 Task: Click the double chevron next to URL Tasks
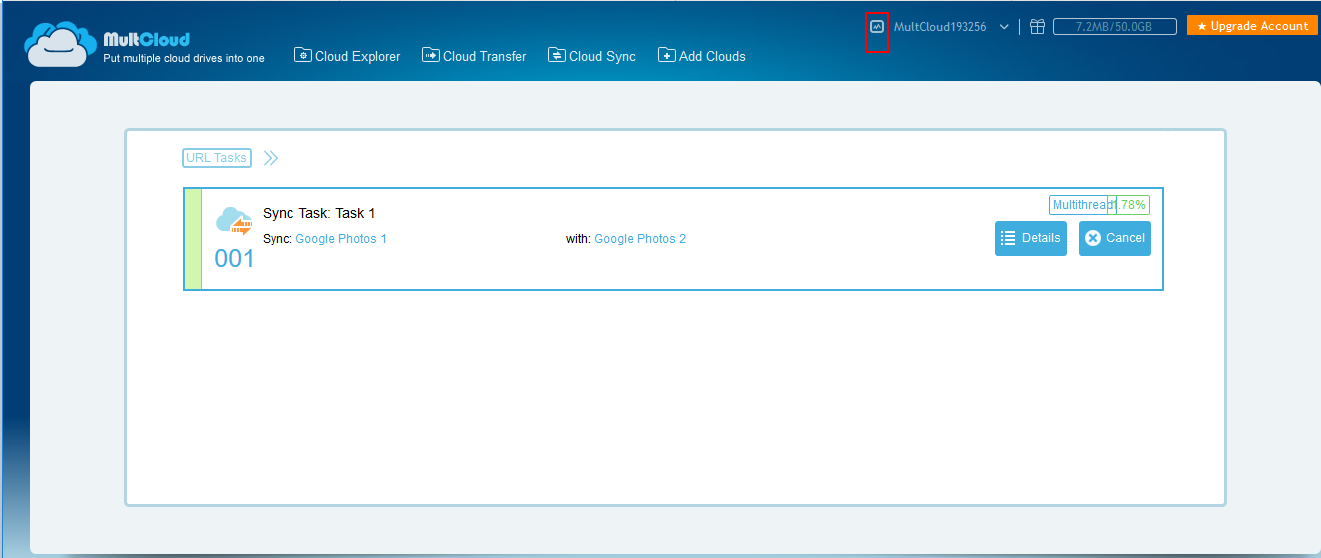271,158
